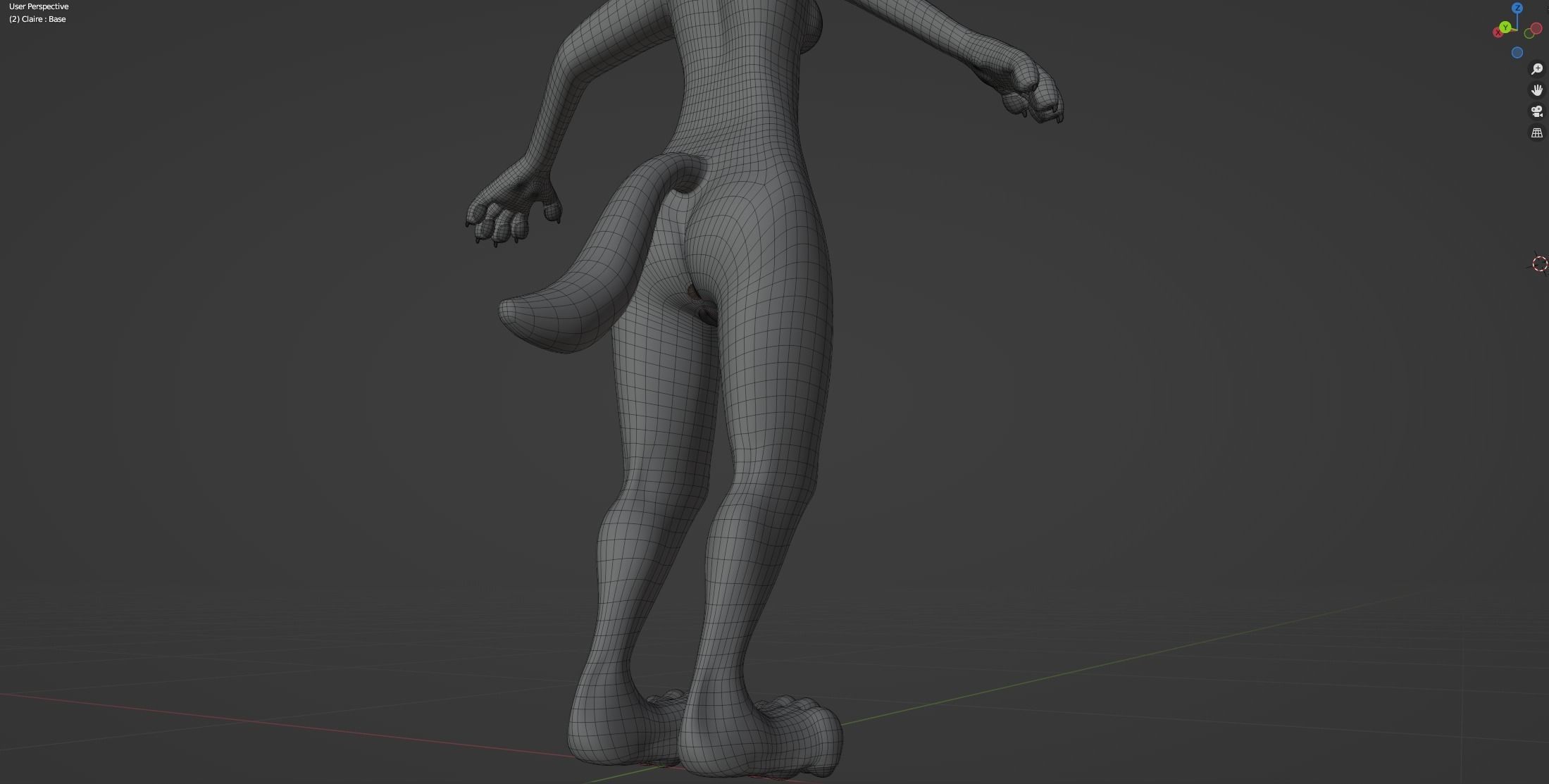1549x784 pixels.
Task: Click the hollow green negative Y gizmo circle
Action: point(1529,33)
